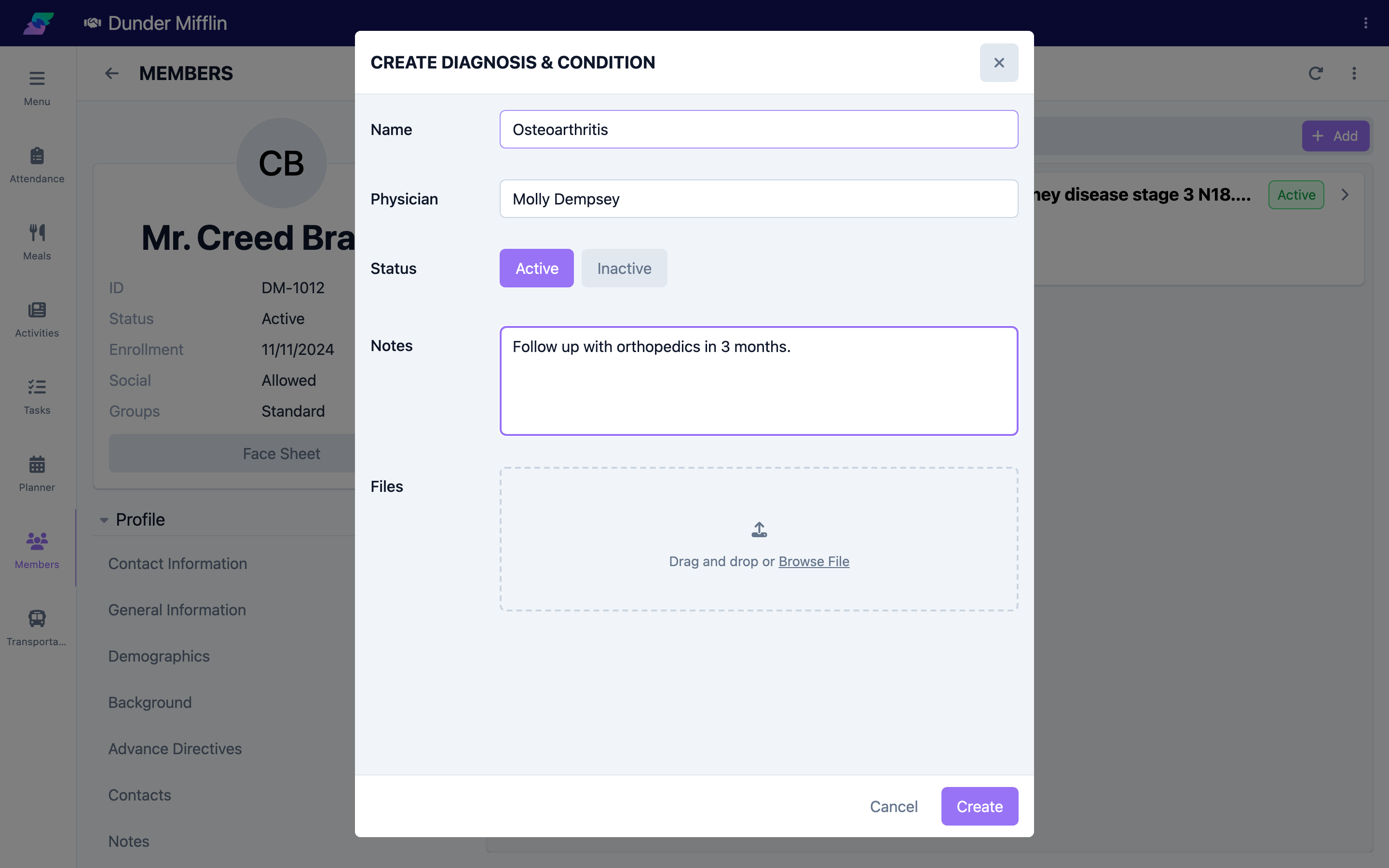Viewport: 1389px width, 868px height.
Task: Set status to Inactive
Action: (624, 268)
